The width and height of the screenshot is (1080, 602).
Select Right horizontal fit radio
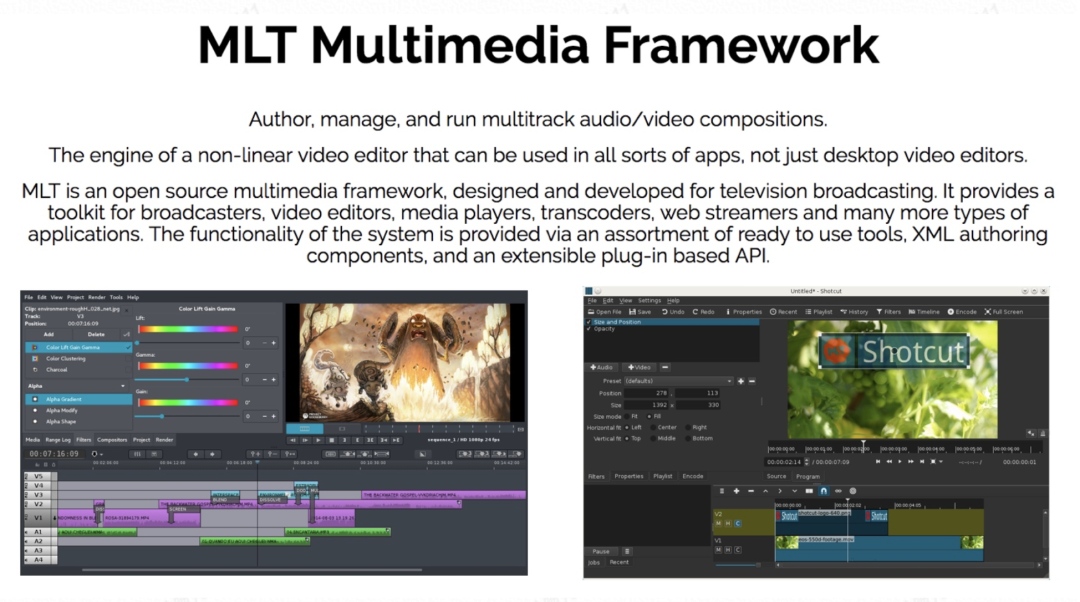tap(687, 428)
